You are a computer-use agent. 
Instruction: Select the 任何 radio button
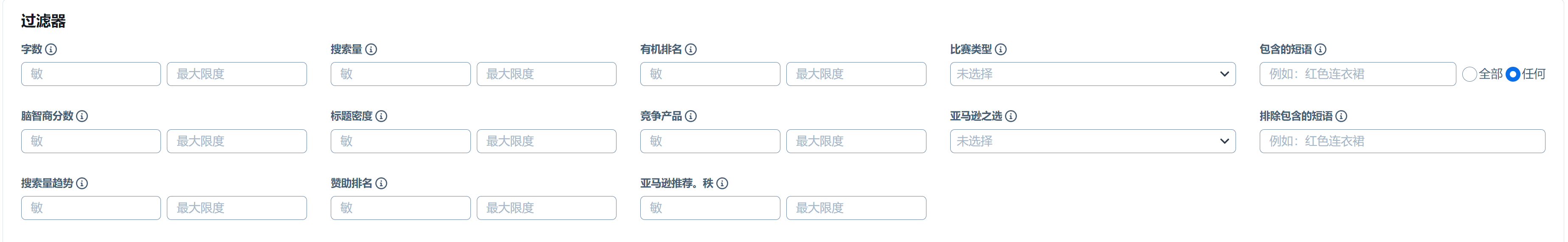pyautogui.click(x=1513, y=74)
